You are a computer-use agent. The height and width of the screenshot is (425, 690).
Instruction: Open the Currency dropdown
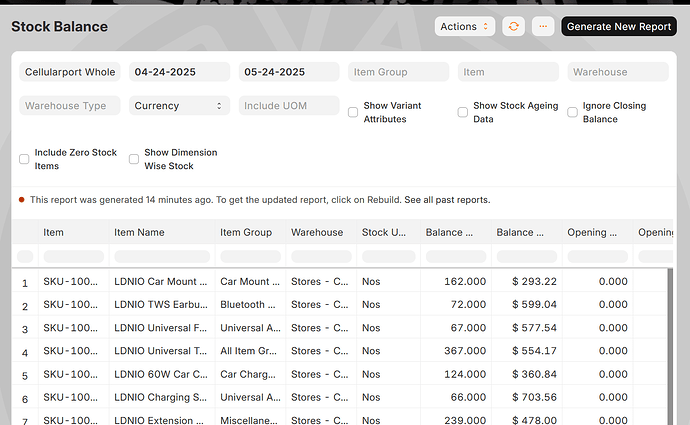tap(179, 106)
